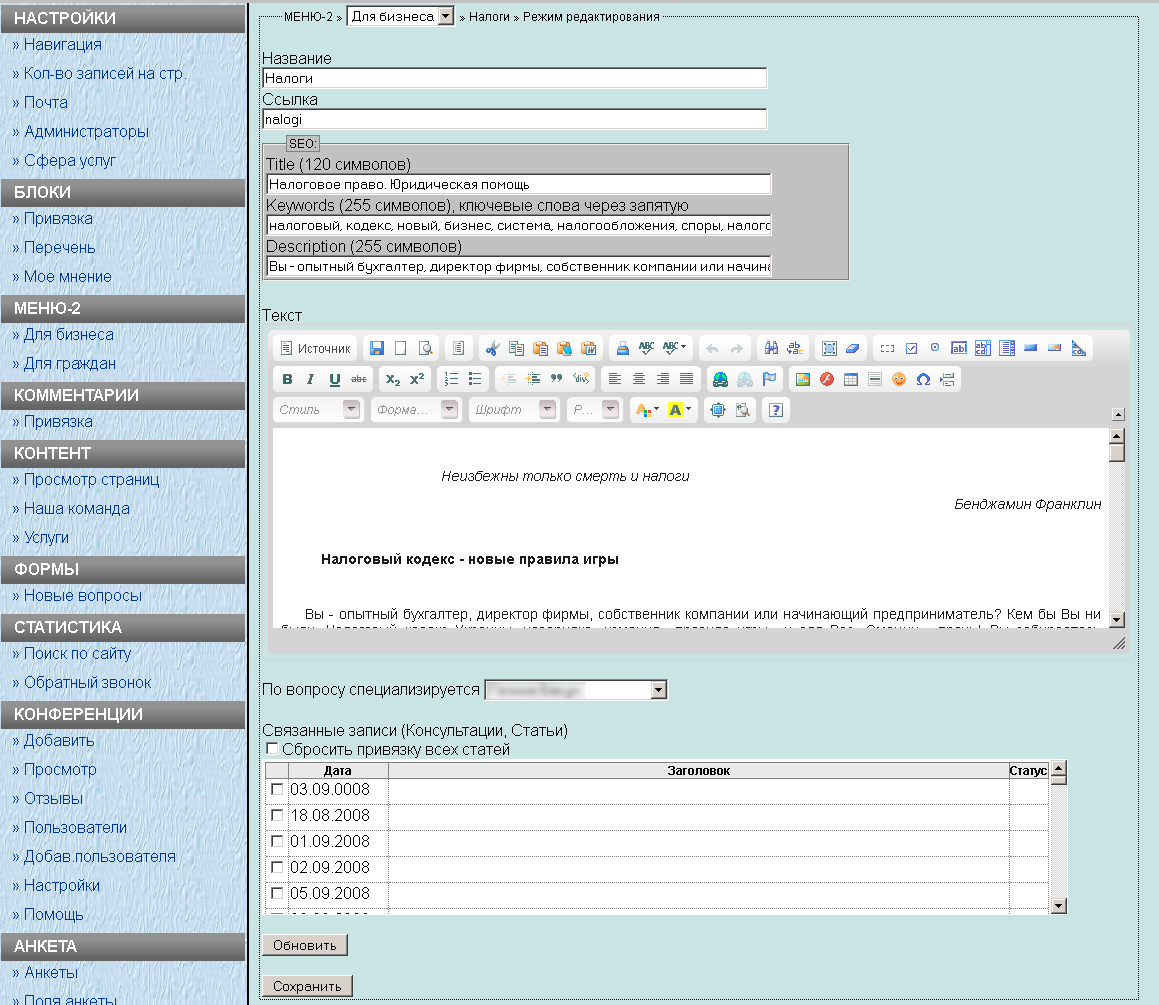
Task: Open По вопросу специализируется dropdown
Action: pos(576,689)
